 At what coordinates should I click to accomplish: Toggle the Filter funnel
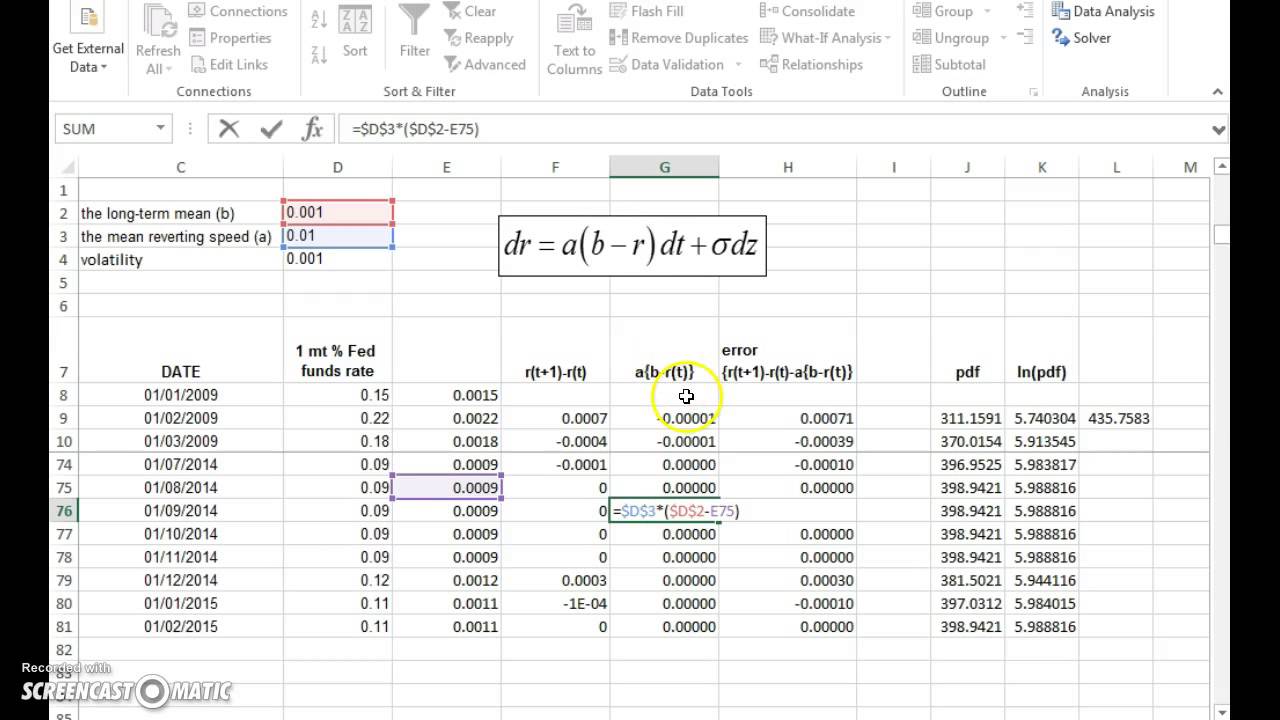(414, 30)
